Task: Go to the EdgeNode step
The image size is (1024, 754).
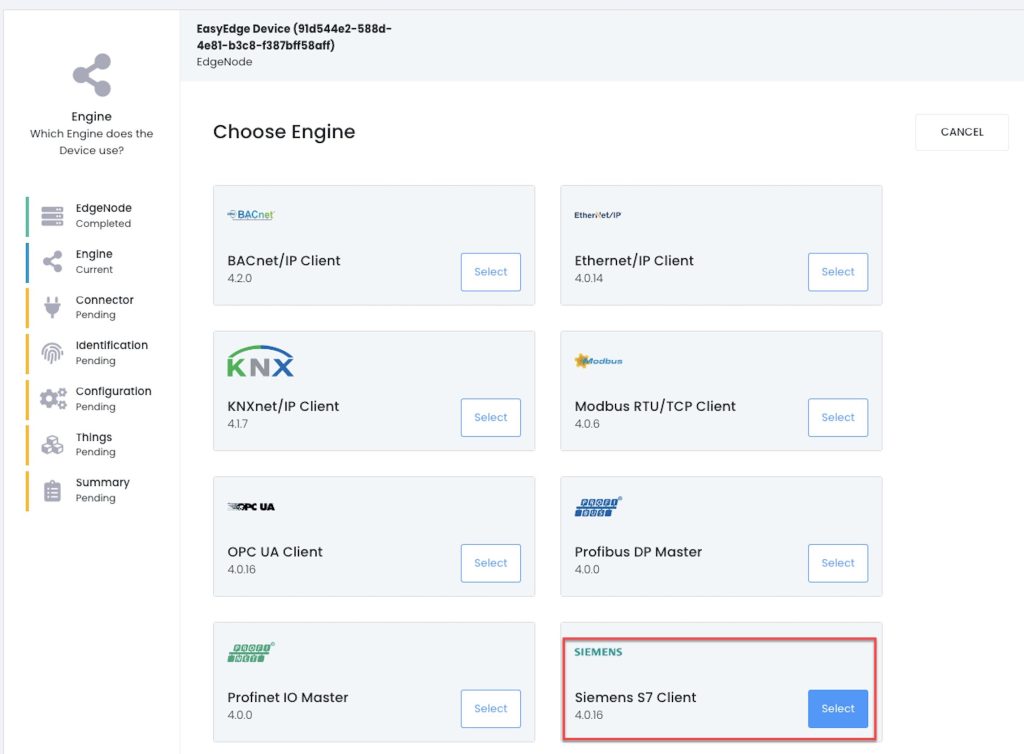Action: click(x=91, y=216)
